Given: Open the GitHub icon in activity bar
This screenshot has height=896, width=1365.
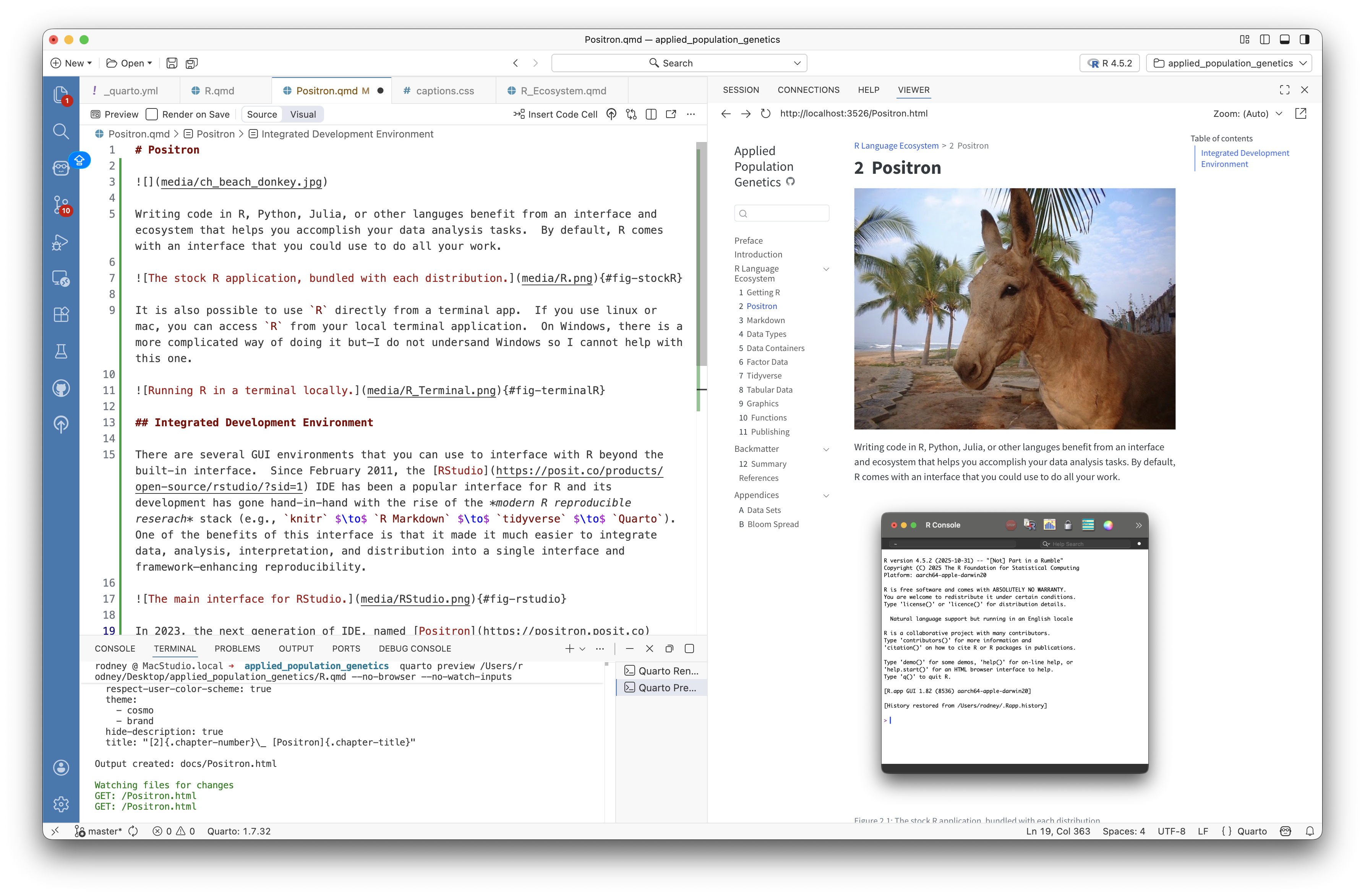Looking at the screenshot, I should (x=61, y=388).
